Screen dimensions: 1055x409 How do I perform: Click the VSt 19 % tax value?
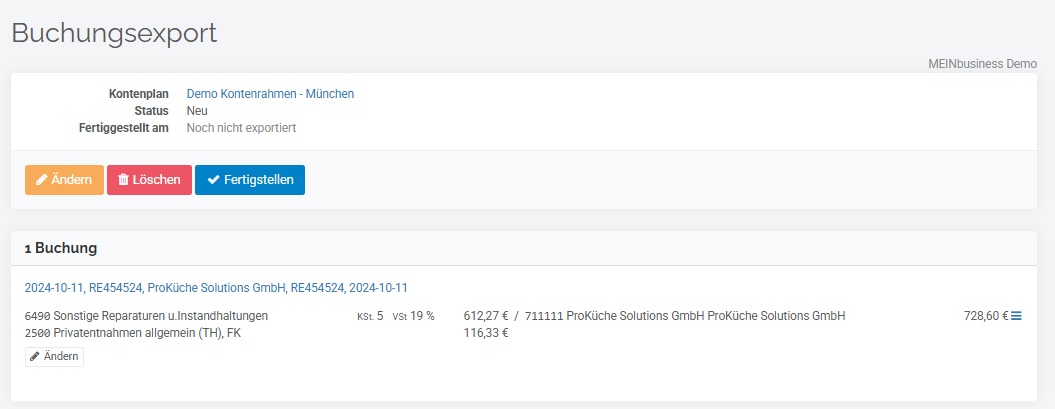[x=413, y=315]
